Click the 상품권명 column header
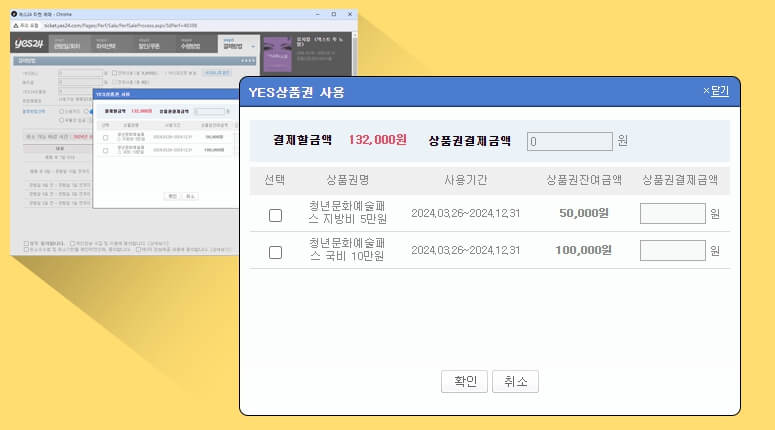This screenshot has height=430, width=775. click(347, 180)
